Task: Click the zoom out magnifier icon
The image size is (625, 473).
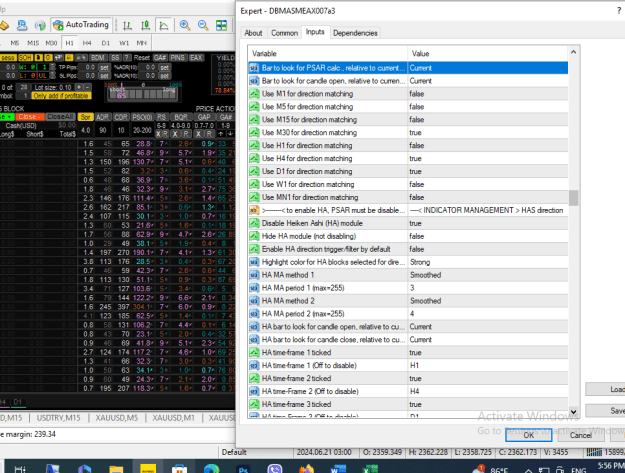Action: pos(203,26)
